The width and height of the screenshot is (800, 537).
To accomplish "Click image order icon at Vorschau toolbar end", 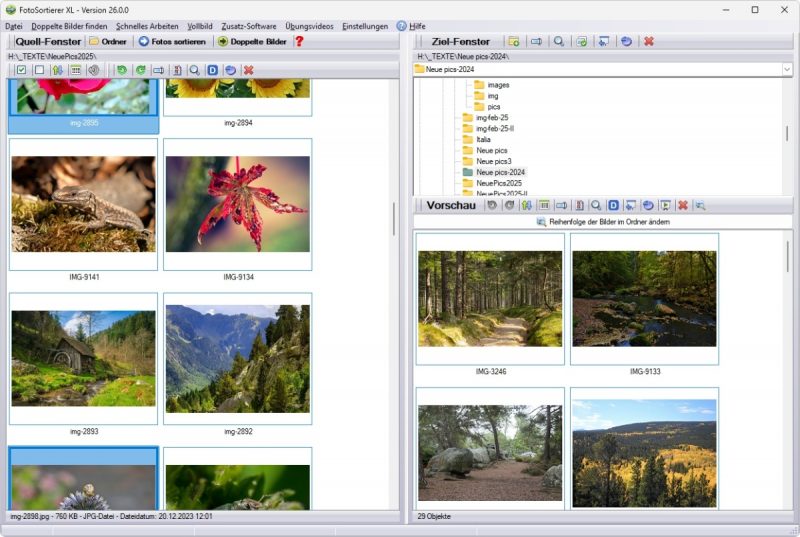I will (x=701, y=205).
